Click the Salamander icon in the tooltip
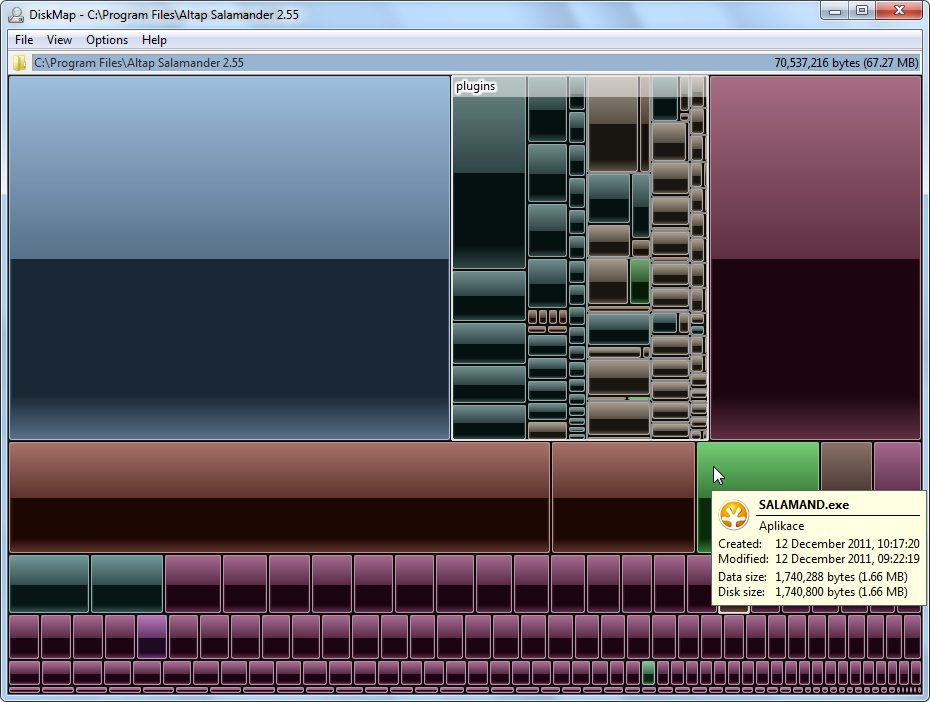 point(734,515)
